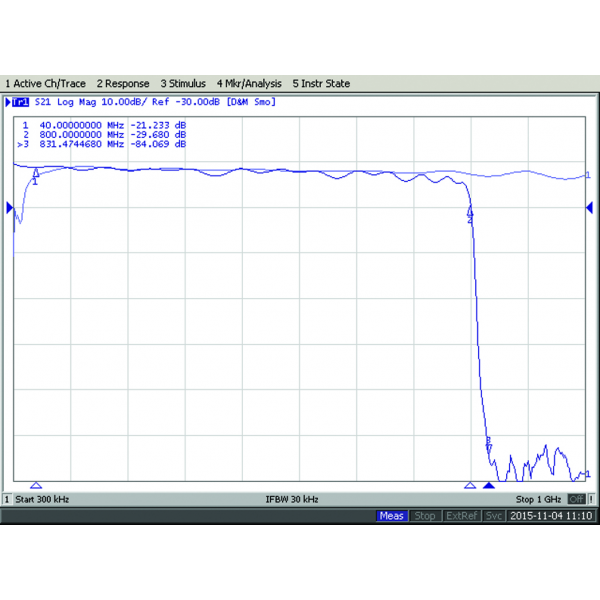
Task: Click marker 1 readout at 40 MHz
Action: coord(105,125)
